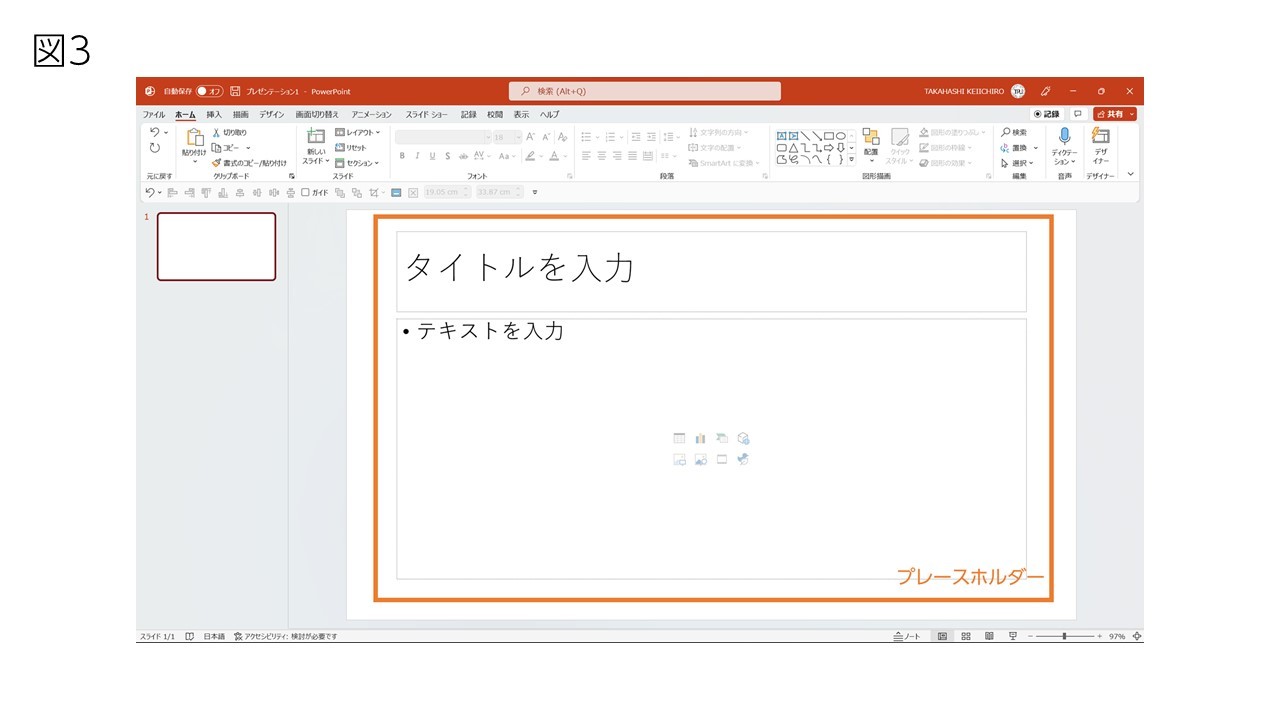Open the アニメーション tab

[x=372, y=115]
